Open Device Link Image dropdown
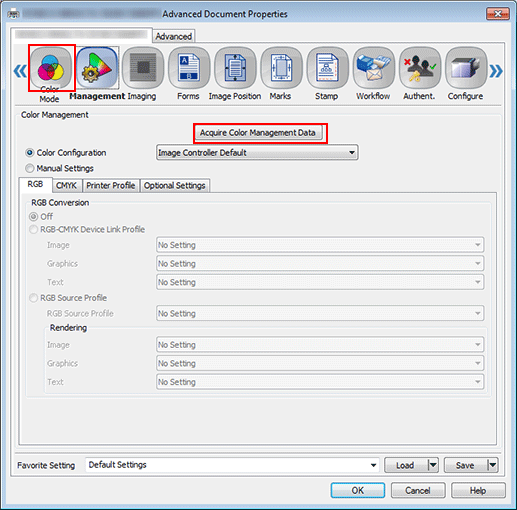 tap(320, 245)
